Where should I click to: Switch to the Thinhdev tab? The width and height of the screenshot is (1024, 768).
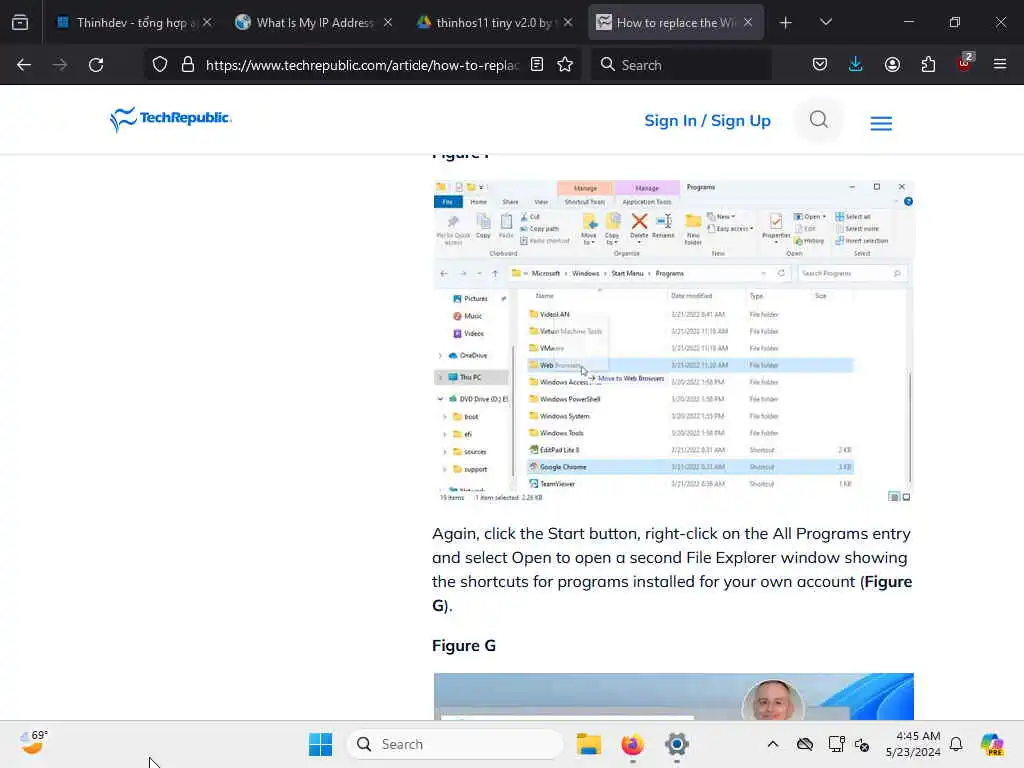click(x=134, y=23)
